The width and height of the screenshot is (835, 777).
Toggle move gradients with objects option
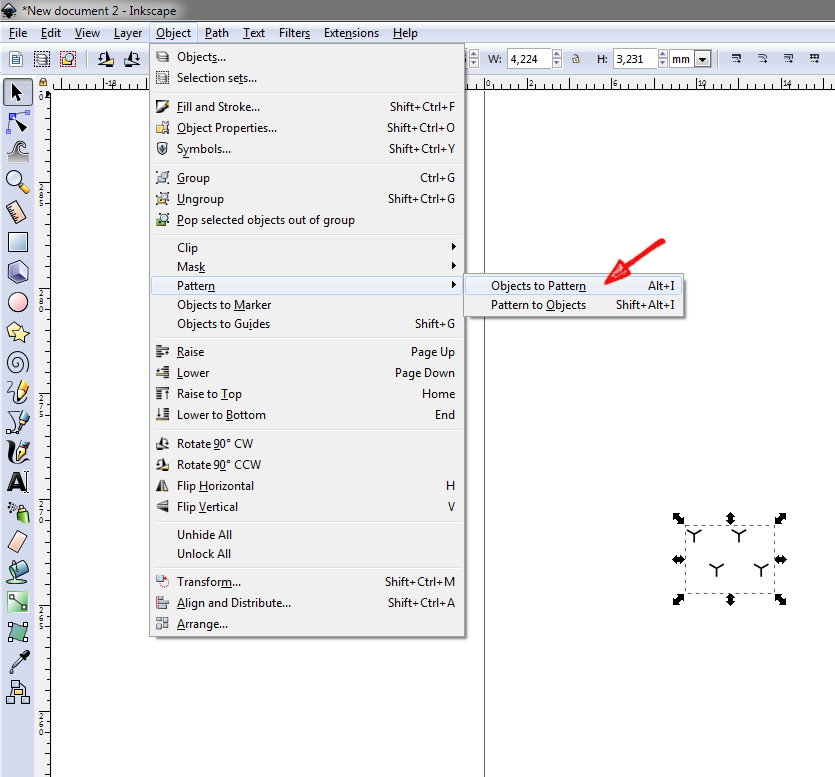click(789, 59)
